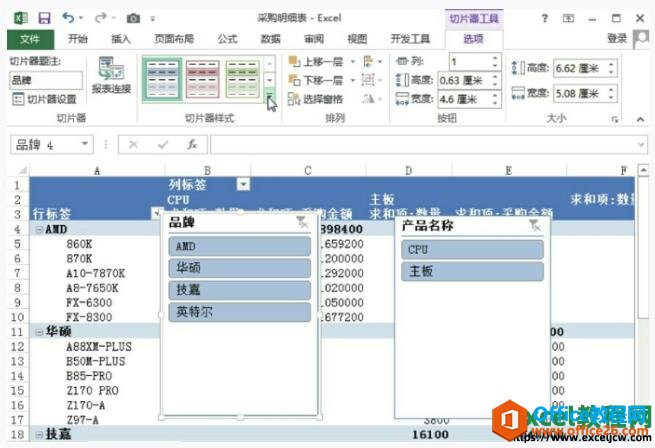Click slicer height stepper arrows
The height and width of the screenshot is (448, 655).
(611, 68)
